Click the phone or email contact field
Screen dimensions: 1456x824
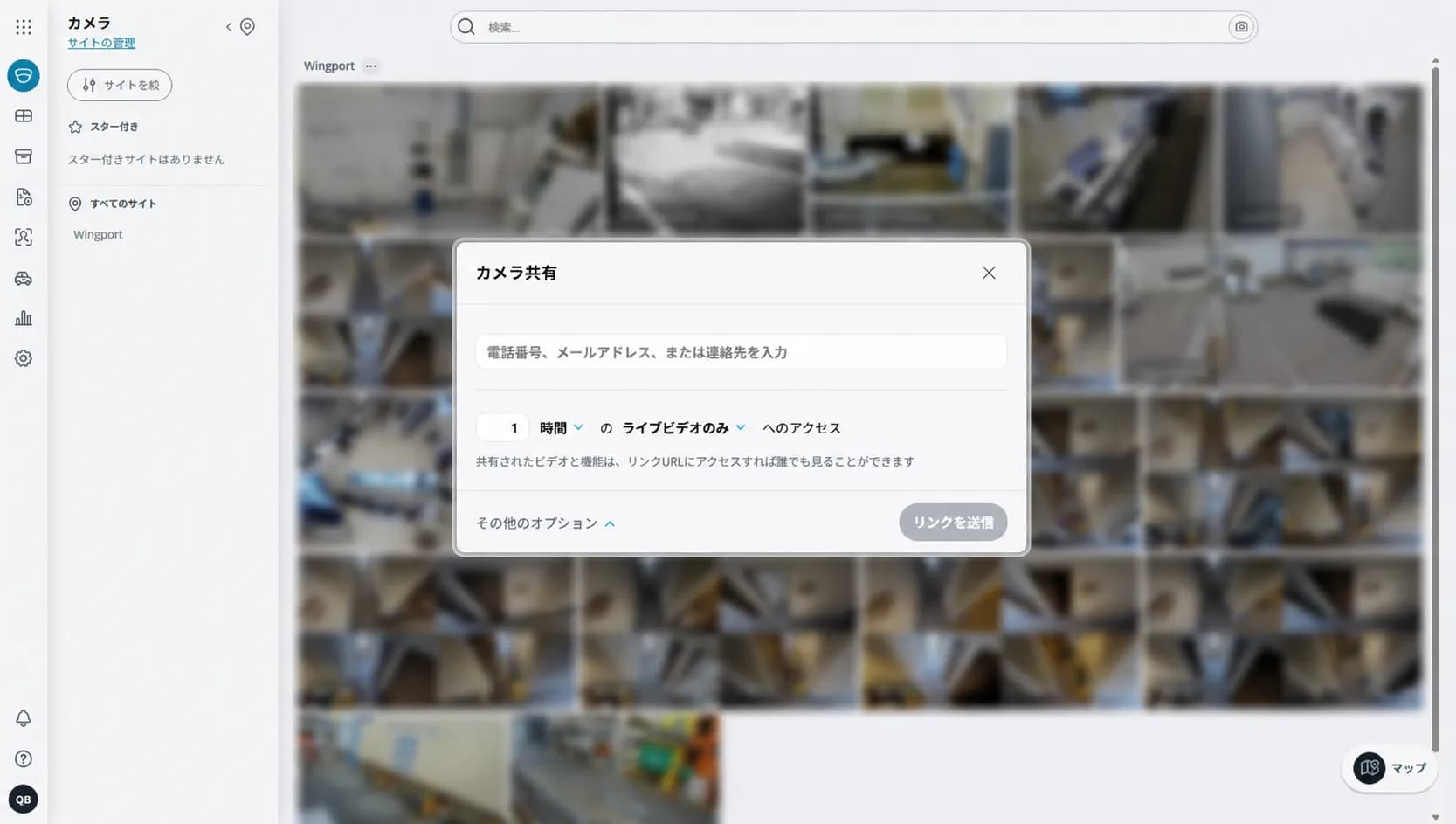pyautogui.click(x=741, y=352)
